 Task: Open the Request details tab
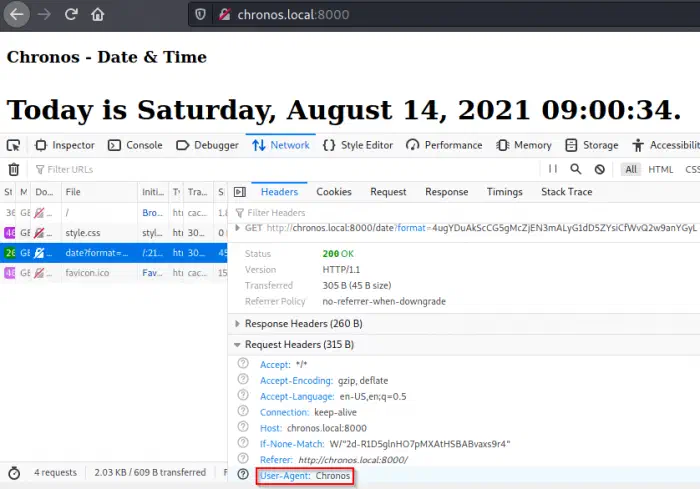pyautogui.click(x=388, y=192)
